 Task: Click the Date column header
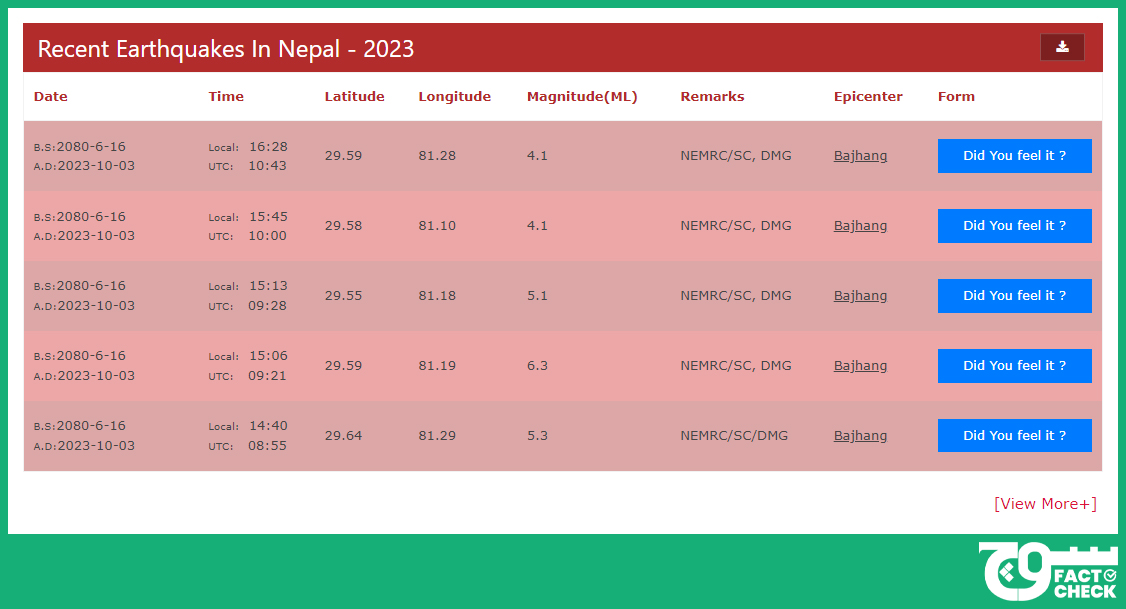[x=50, y=96]
